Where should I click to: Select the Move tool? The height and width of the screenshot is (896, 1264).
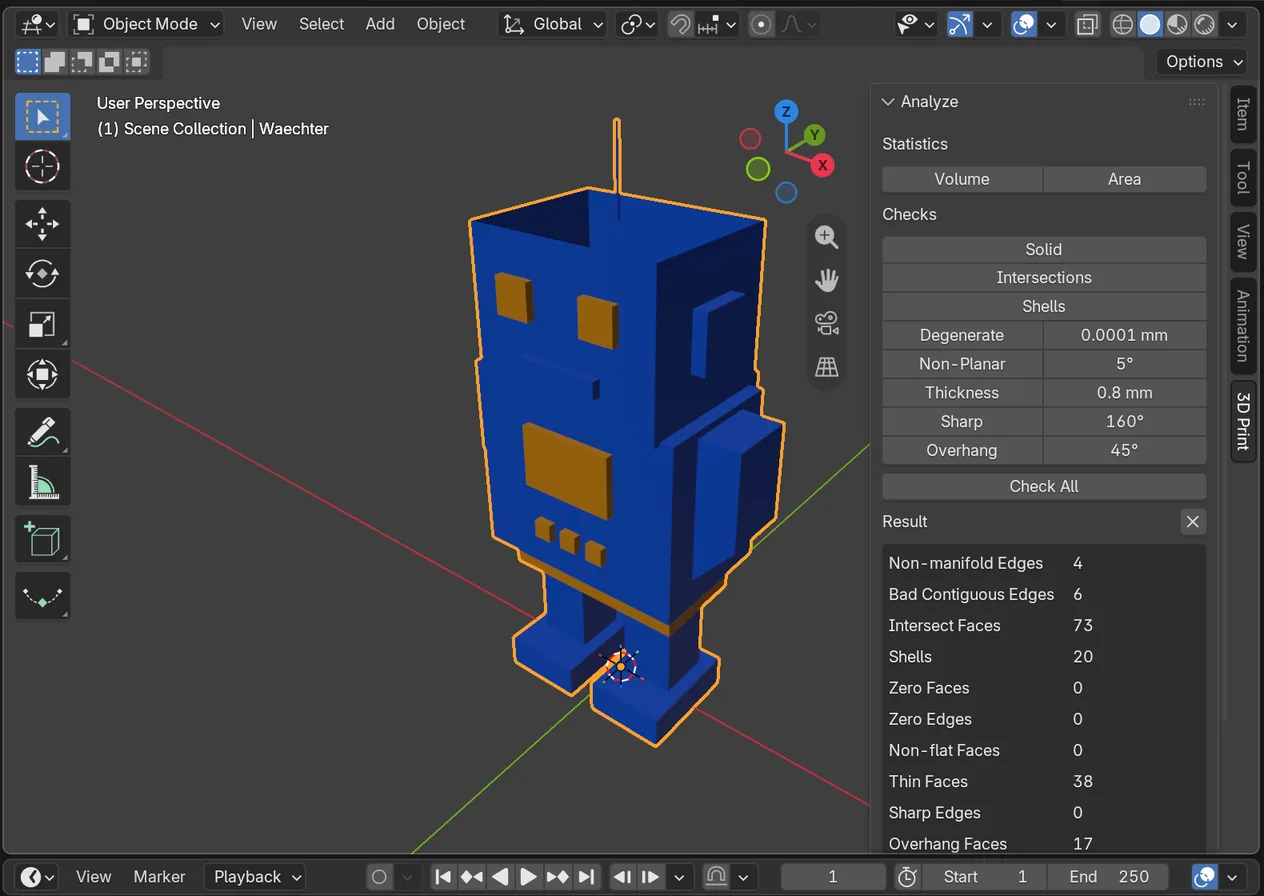pos(42,224)
